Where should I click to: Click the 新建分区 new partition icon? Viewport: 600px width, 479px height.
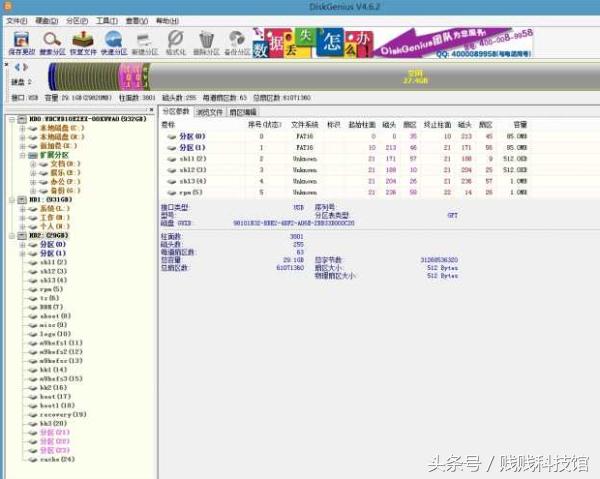point(145,43)
